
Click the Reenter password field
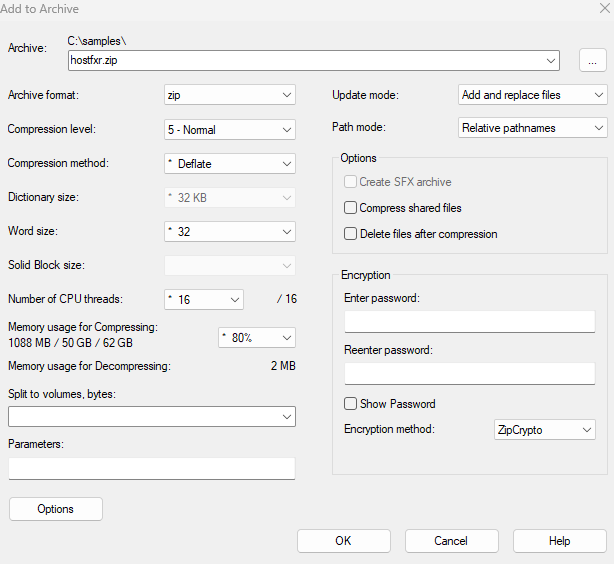click(x=470, y=373)
